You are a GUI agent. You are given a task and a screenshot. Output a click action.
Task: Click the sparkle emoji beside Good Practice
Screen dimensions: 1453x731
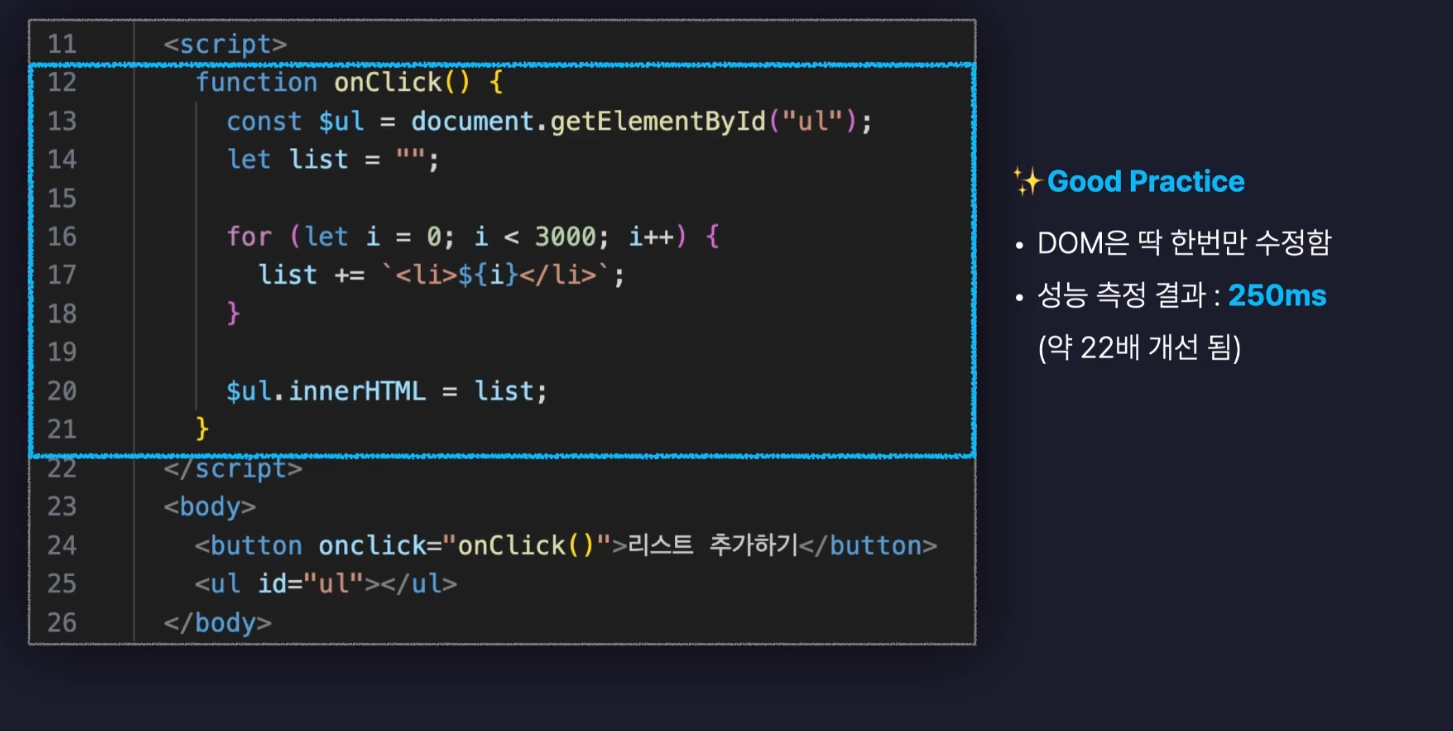tap(1027, 181)
